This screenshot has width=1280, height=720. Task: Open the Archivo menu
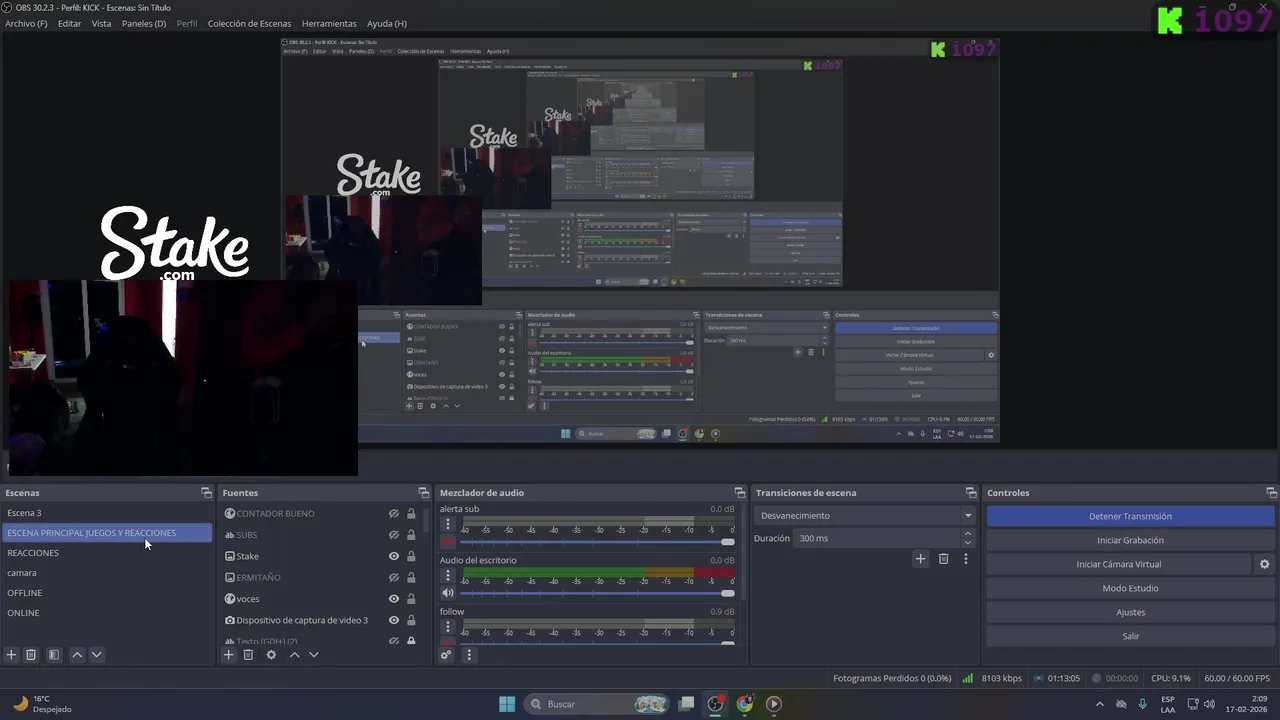[26, 23]
